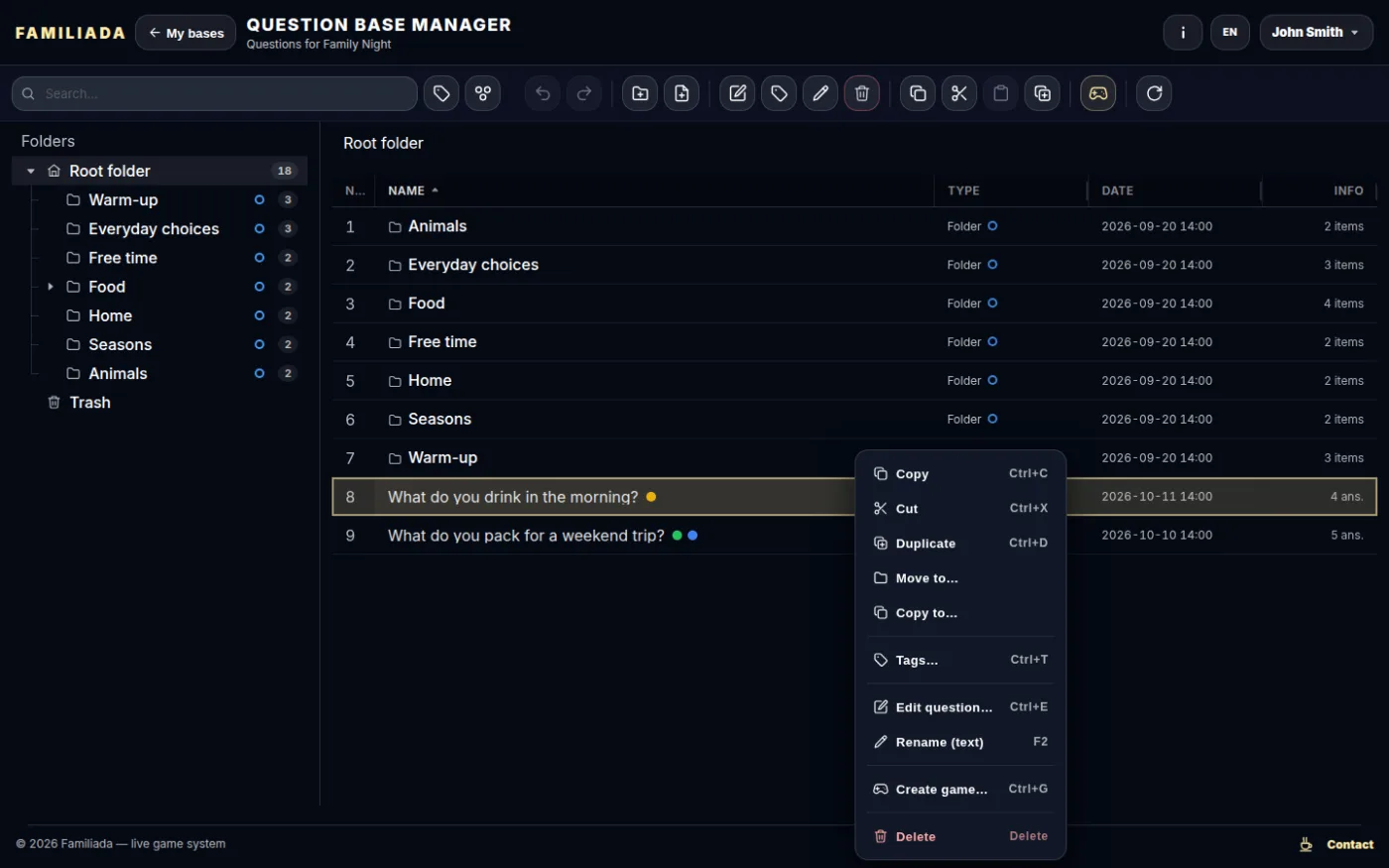This screenshot has height=868, width=1389.
Task: Create a new folder with the folder-plus icon
Action: coord(640,93)
